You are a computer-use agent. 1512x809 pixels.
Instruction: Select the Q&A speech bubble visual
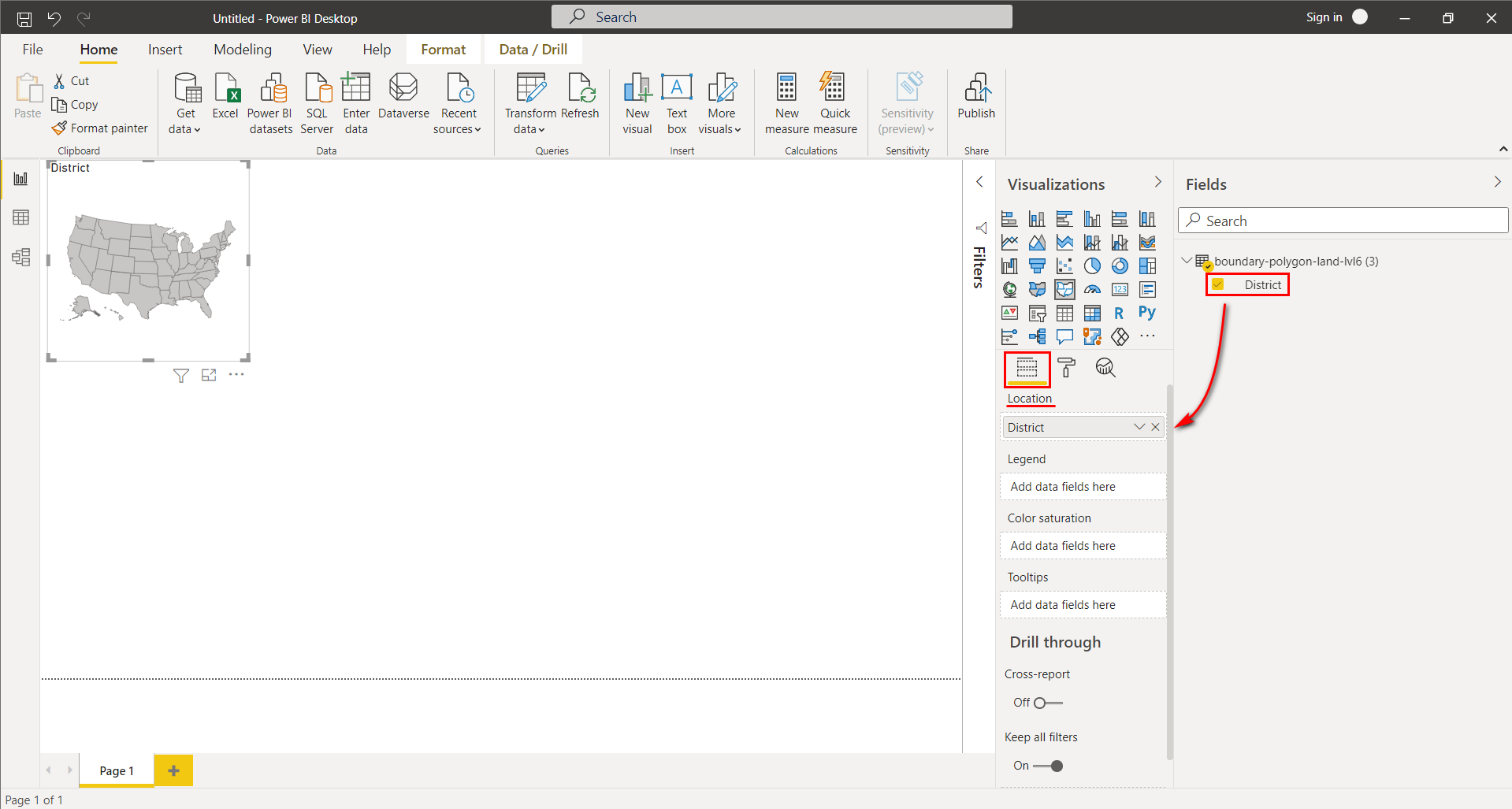point(1064,337)
